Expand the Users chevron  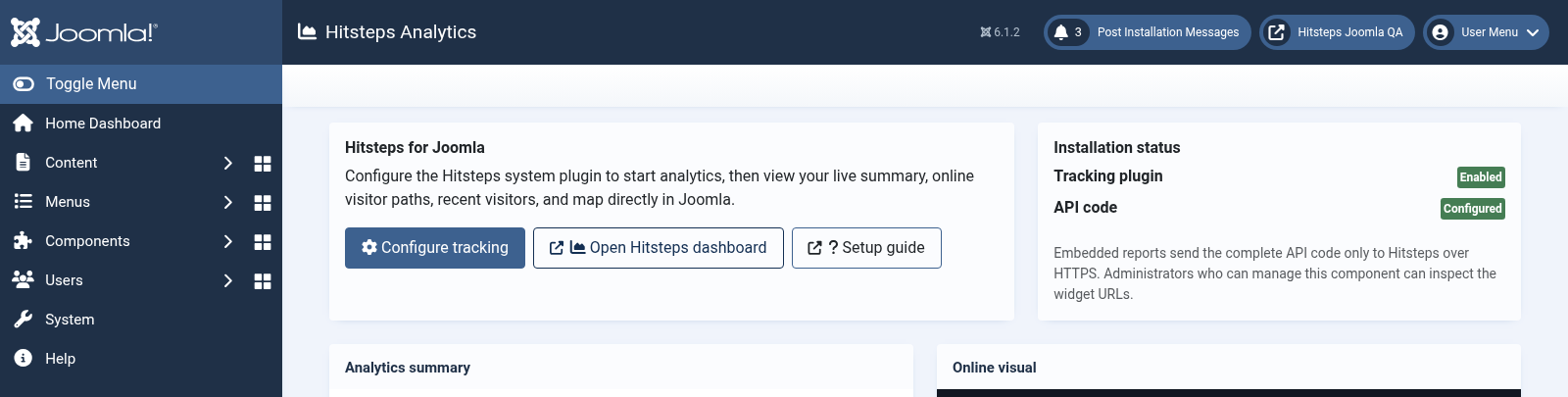point(227,280)
